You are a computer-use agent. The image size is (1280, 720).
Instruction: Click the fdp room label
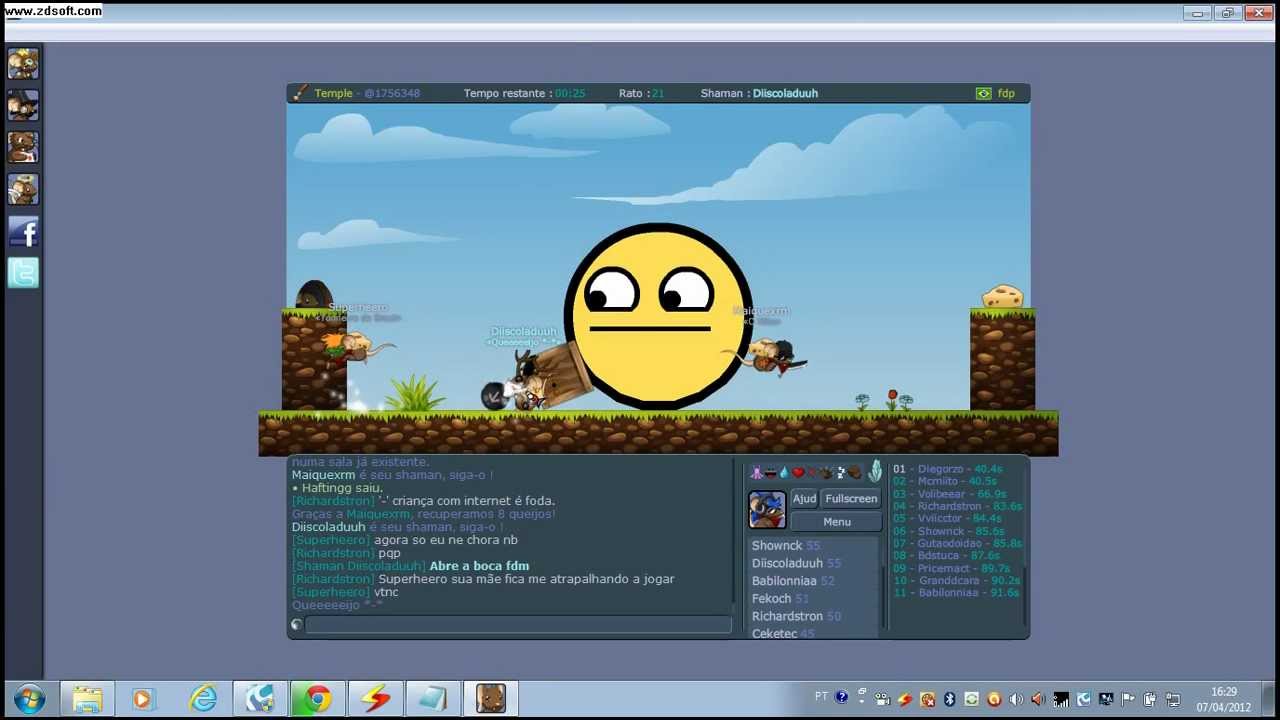1006,93
